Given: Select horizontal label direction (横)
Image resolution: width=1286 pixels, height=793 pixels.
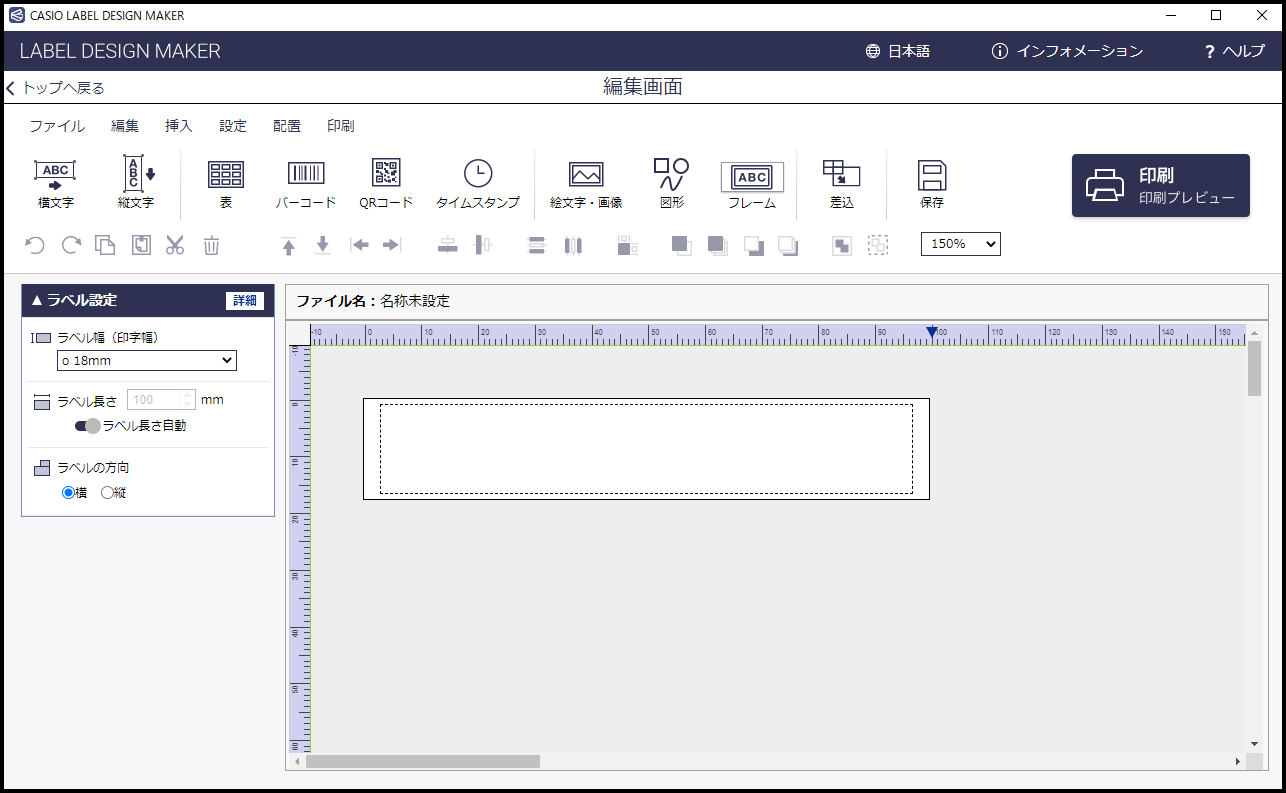Looking at the screenshot, I should pos(68,492).
